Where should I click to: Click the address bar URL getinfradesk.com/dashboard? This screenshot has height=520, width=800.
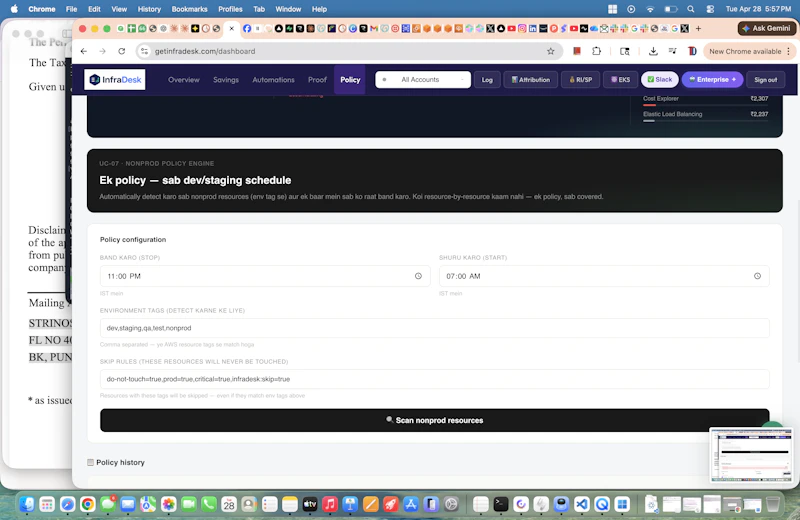205,51
